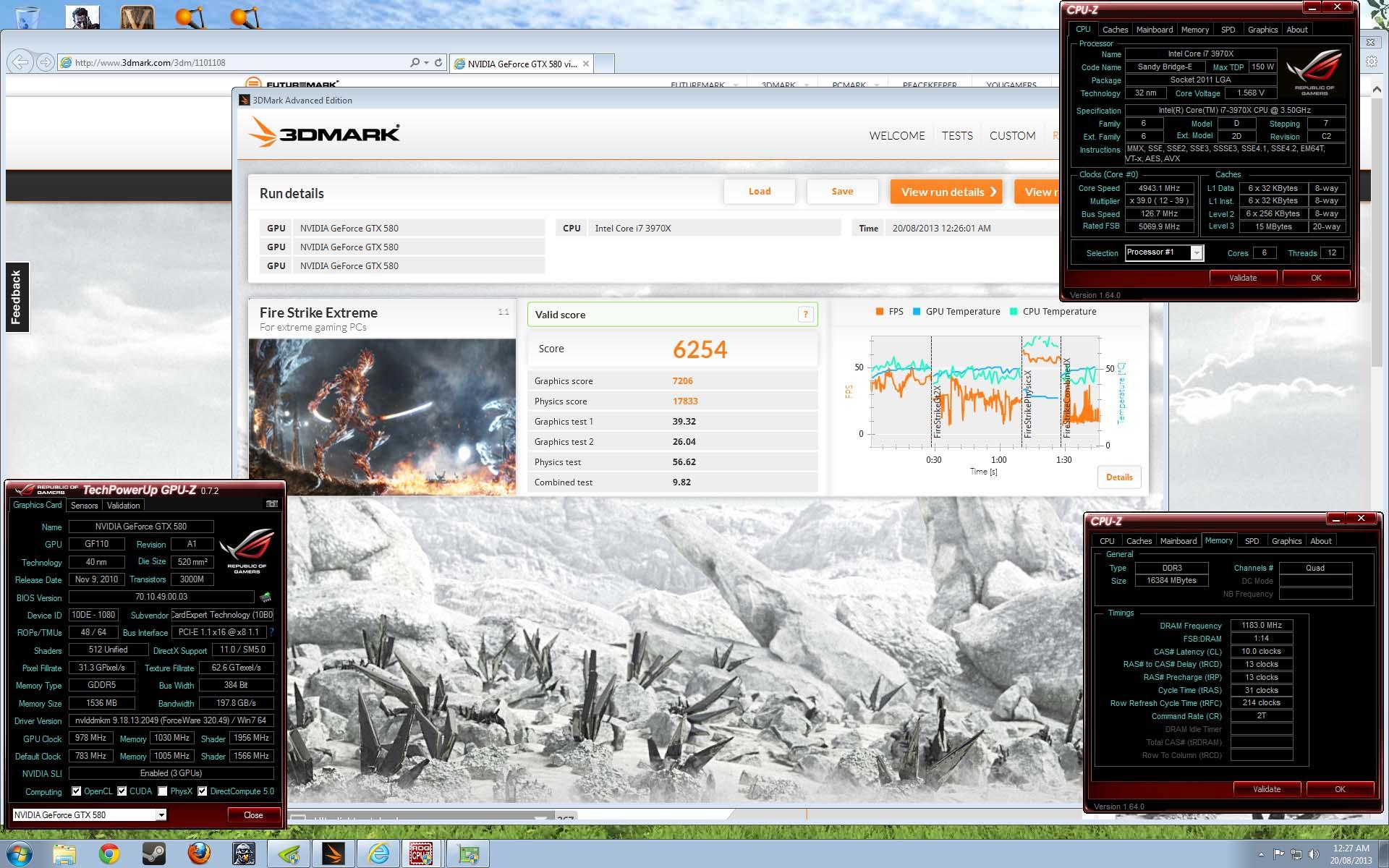The image size is (1389, 868).
Task: Click the network icon in system tray
Action: (x=1296, y=854)
